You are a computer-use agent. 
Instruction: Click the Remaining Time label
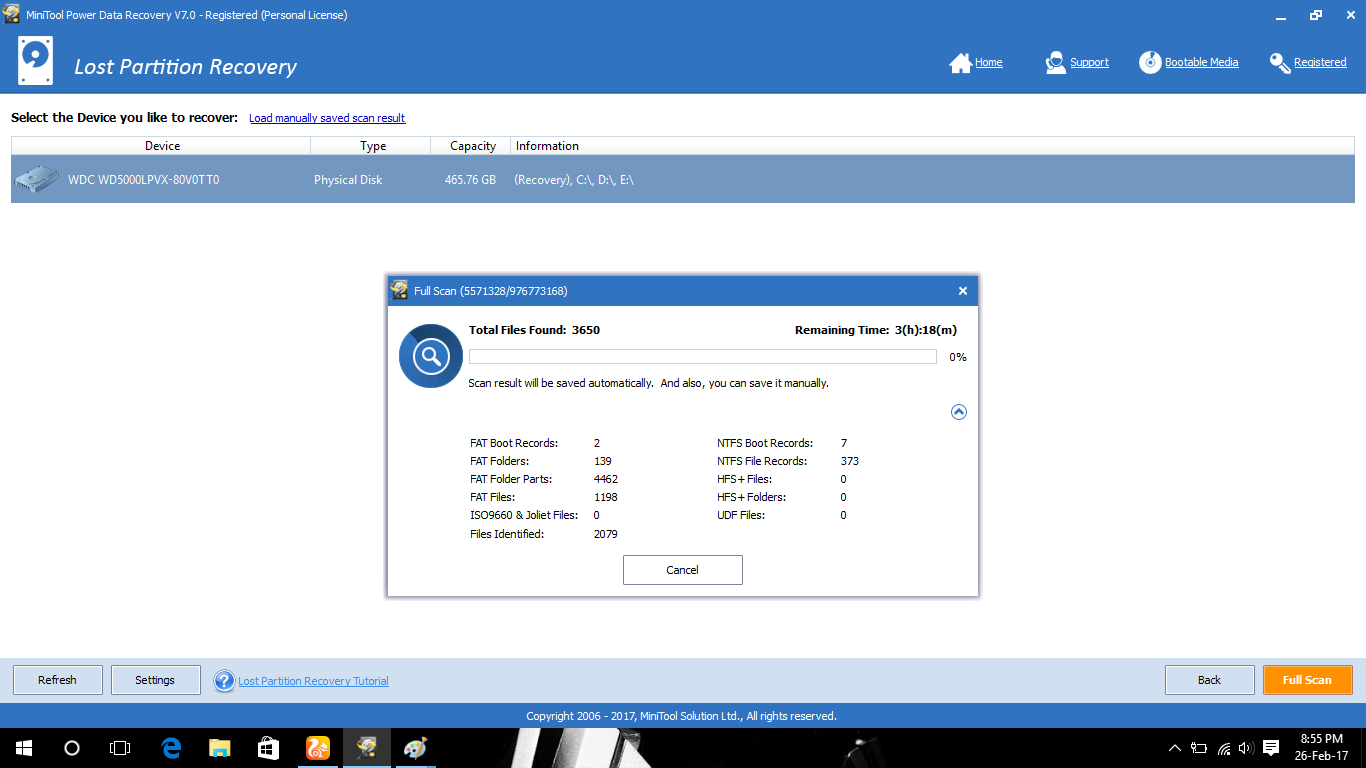(x=842, y=330)
